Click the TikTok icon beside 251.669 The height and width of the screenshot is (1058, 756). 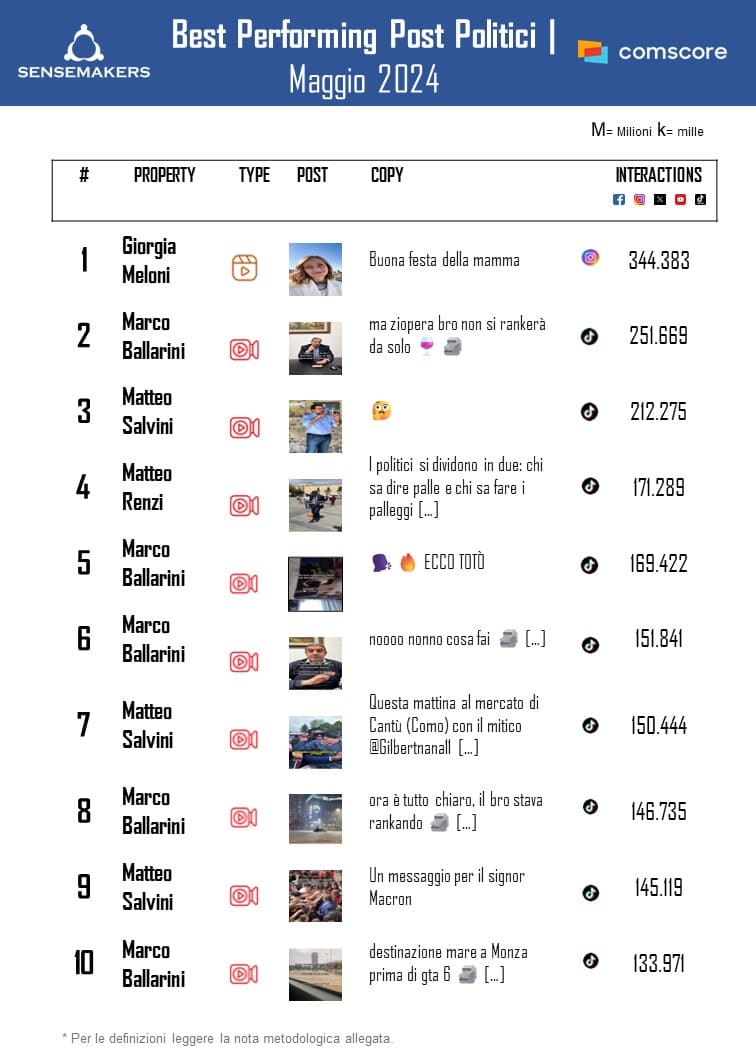tap(590, 336)
